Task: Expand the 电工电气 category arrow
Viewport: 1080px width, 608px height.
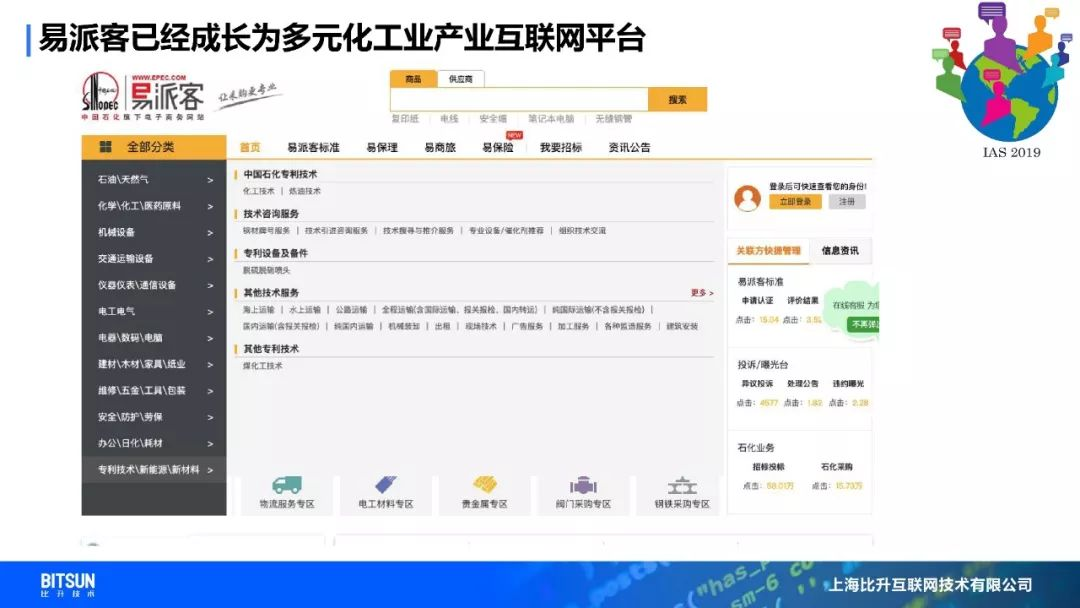Action: [x=210, y=312]
